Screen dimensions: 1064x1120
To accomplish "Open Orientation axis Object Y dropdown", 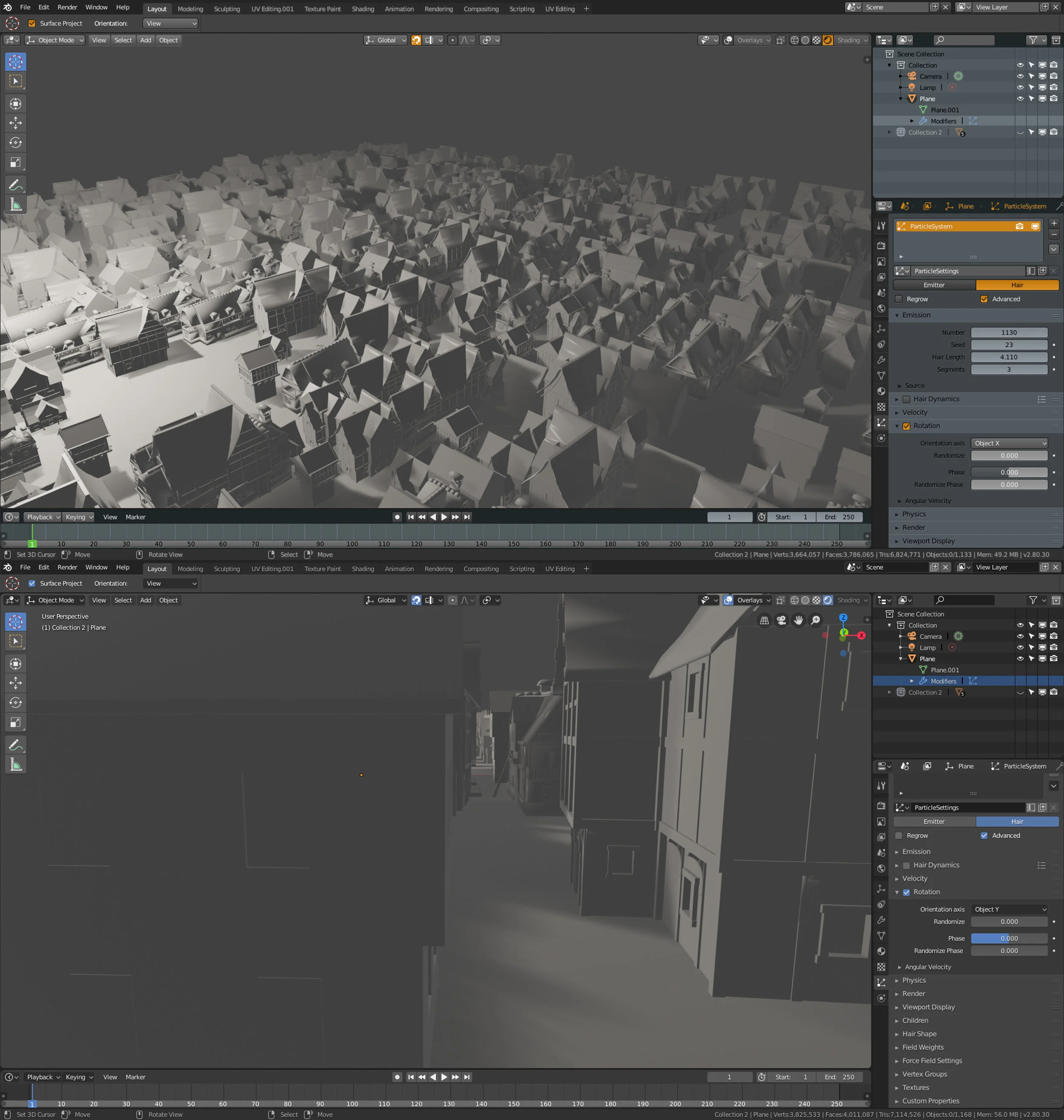I will (1009, 909).
